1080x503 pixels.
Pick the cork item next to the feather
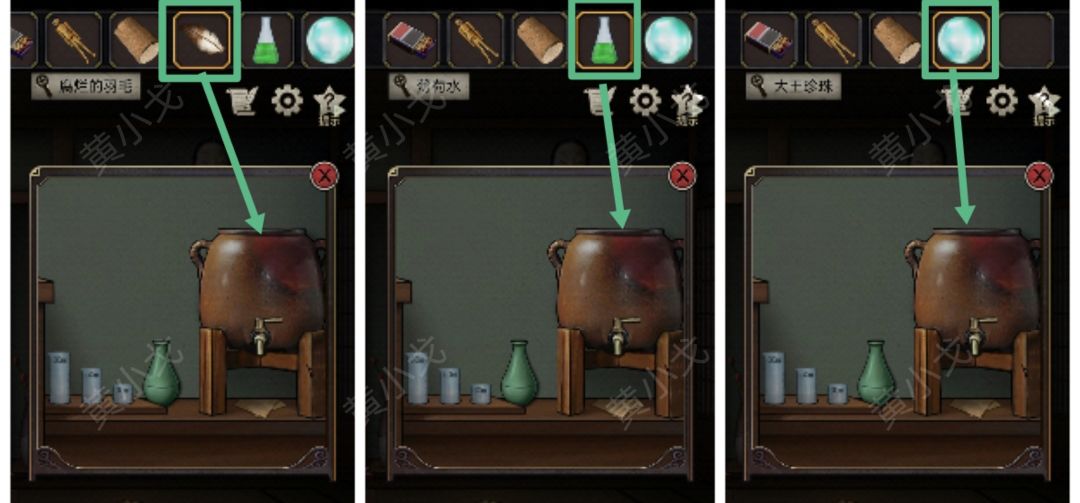(136, 40)
